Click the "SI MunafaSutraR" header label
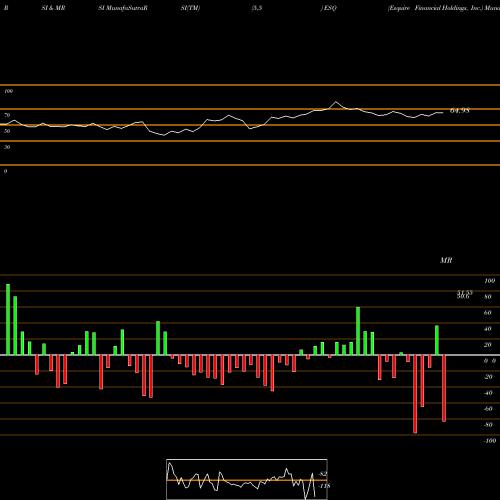 tap(123, 8)
